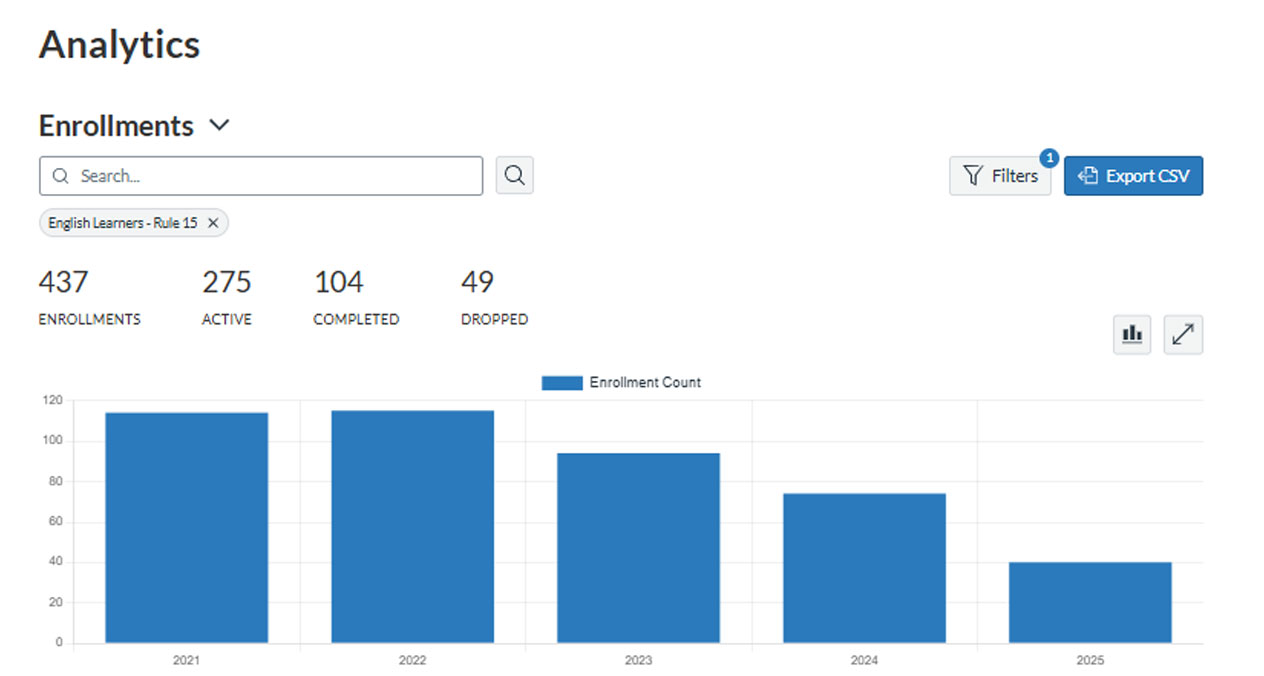Viewport: 1264px width, 676px height.
Task: Select the 2023 bar in the chart
Action: click(x=638, y=545)
